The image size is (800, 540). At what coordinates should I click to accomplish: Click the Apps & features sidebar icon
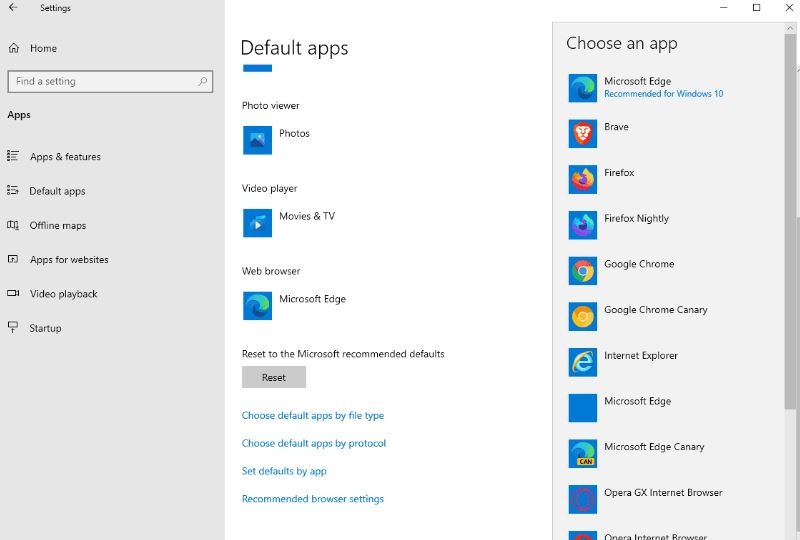click(13, 156)
